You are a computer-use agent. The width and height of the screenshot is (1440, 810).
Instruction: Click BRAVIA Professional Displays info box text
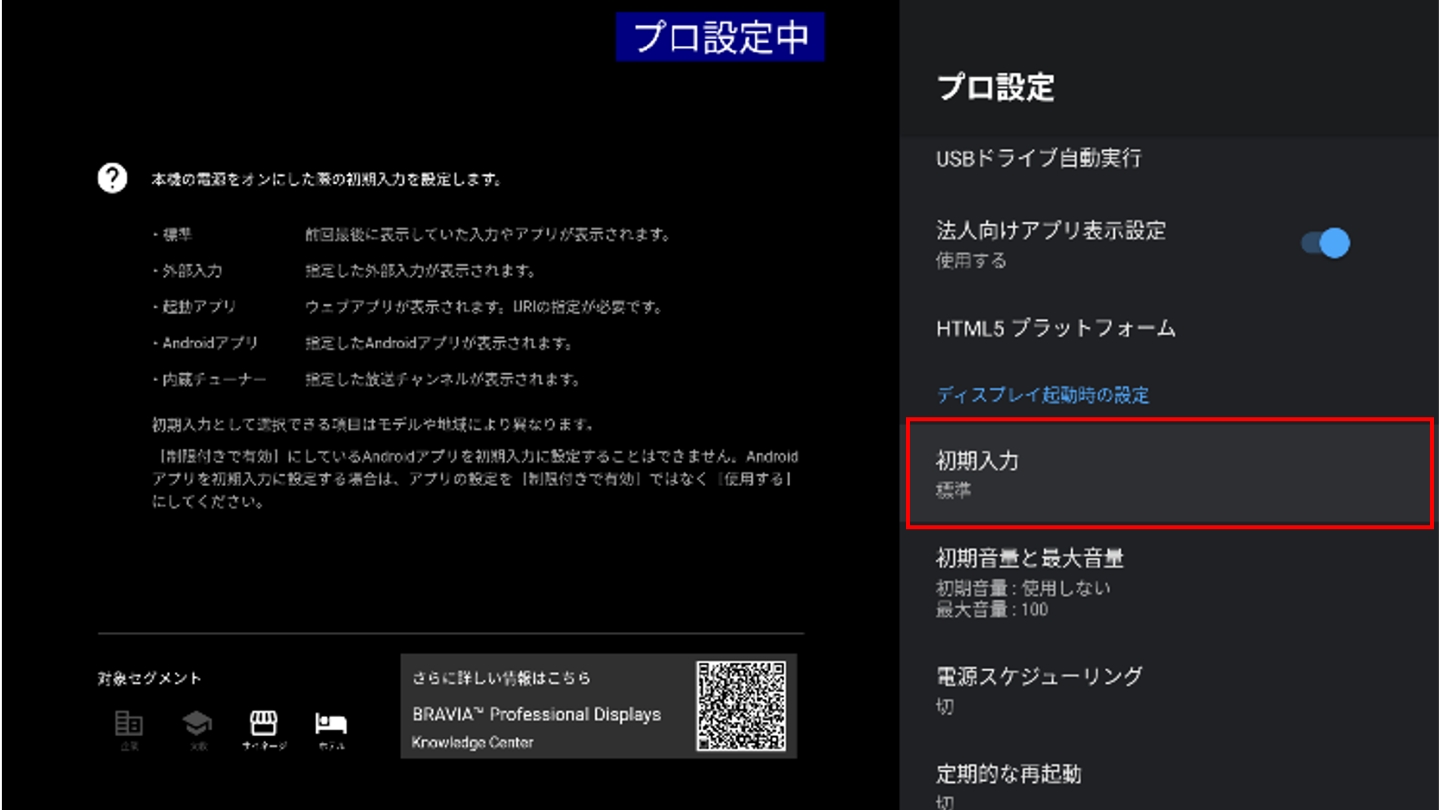coord(536,715)
